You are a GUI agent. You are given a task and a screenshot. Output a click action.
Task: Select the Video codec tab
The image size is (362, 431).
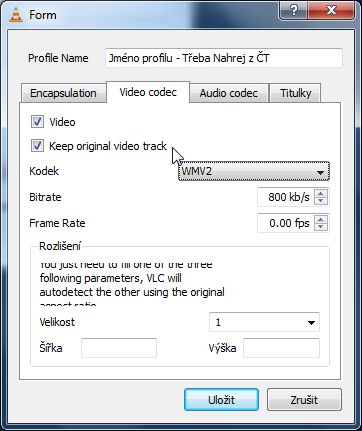(x=148, y=92)
